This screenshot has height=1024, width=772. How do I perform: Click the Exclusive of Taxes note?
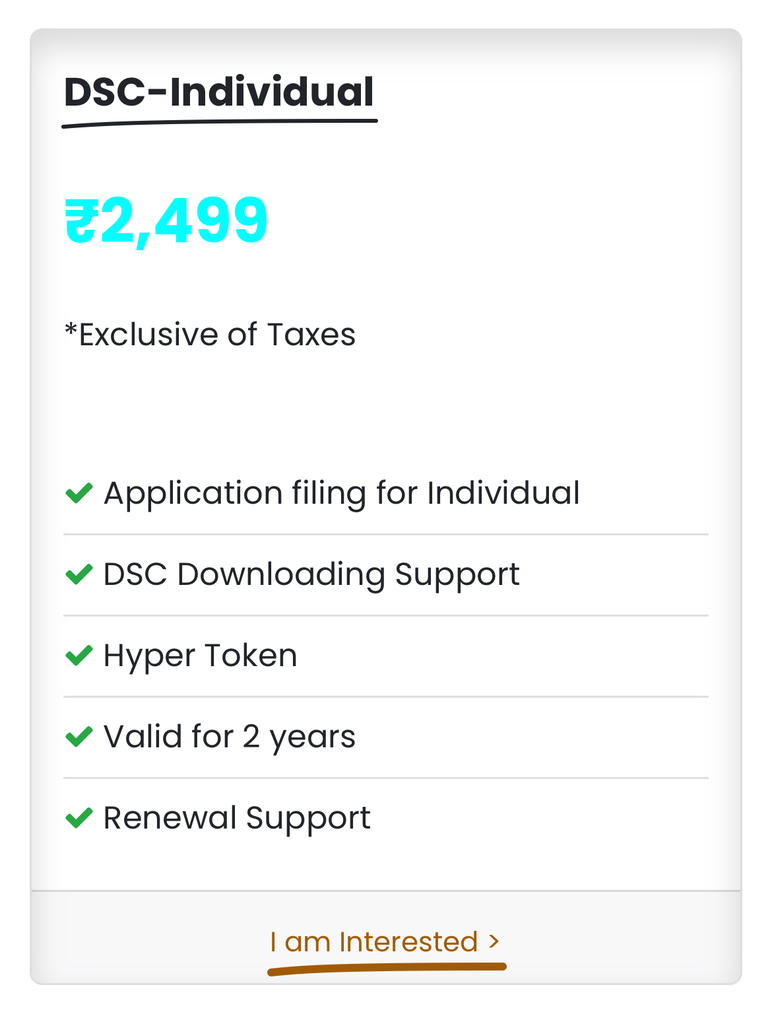(216, 334)
